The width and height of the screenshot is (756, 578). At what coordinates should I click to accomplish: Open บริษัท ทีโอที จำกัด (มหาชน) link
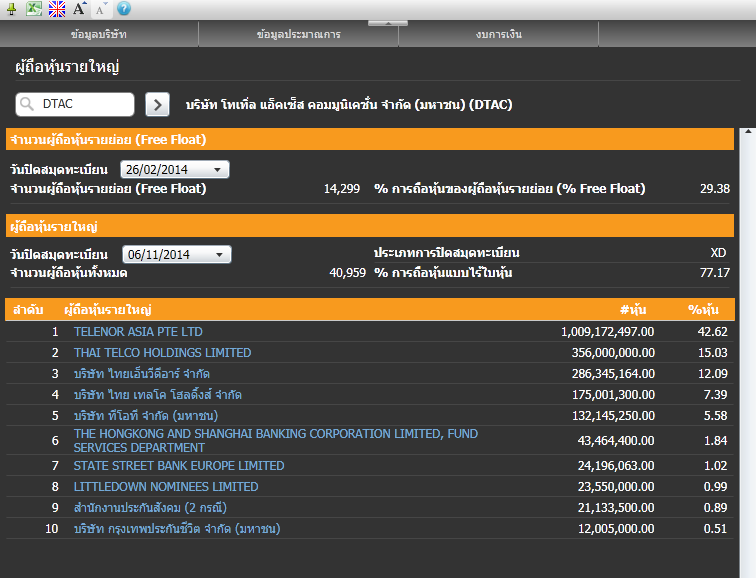click(146, 416)
